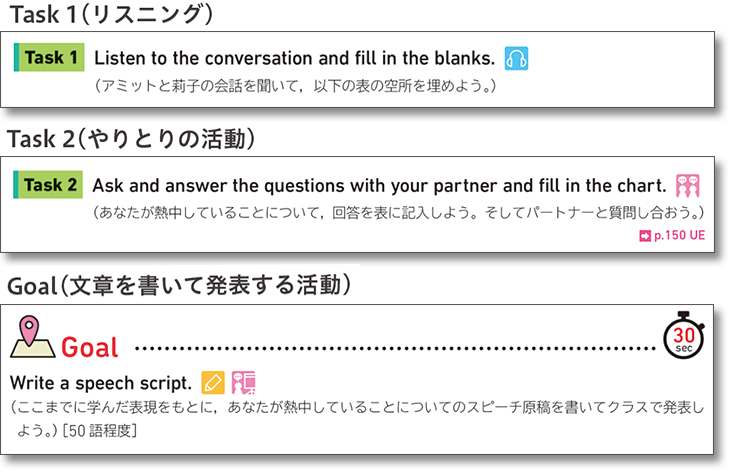Click 'Listen to the conversation' instruction text
This screenshot has width=732, height=474.
point(294,58)
